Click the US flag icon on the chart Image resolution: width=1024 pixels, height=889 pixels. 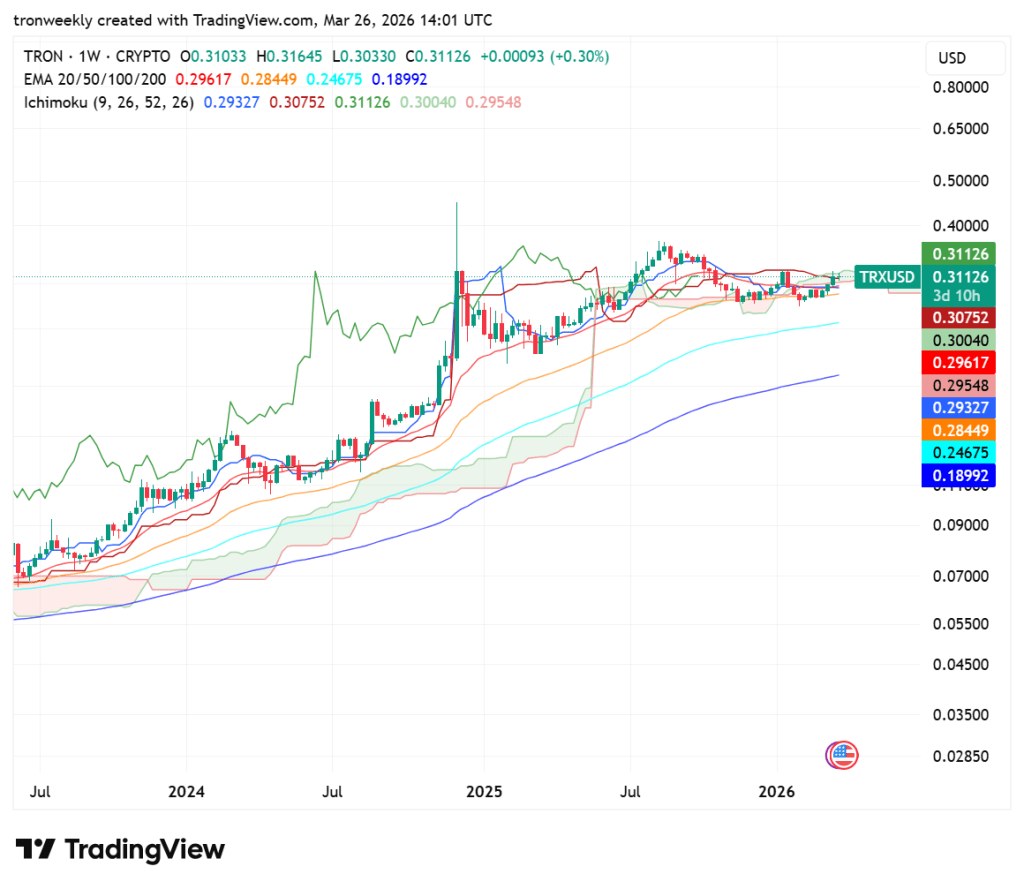(841, 755)
